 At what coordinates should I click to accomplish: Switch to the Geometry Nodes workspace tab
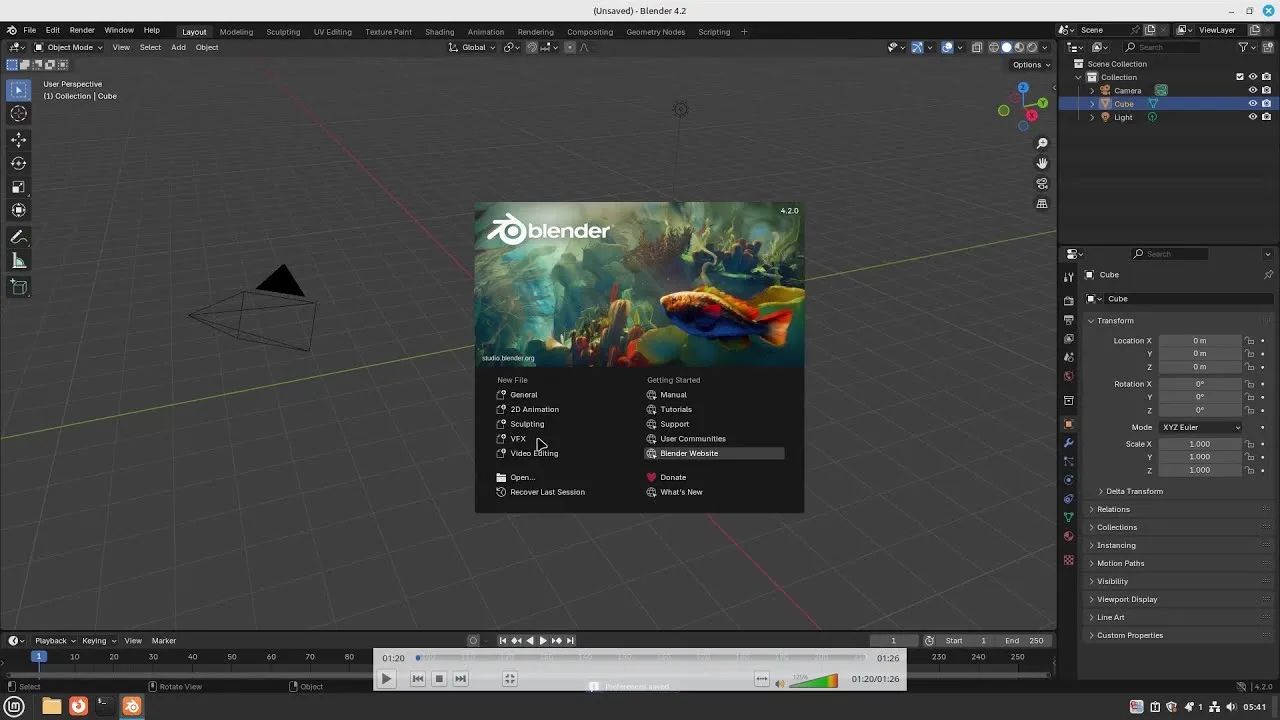click(656, 31)
